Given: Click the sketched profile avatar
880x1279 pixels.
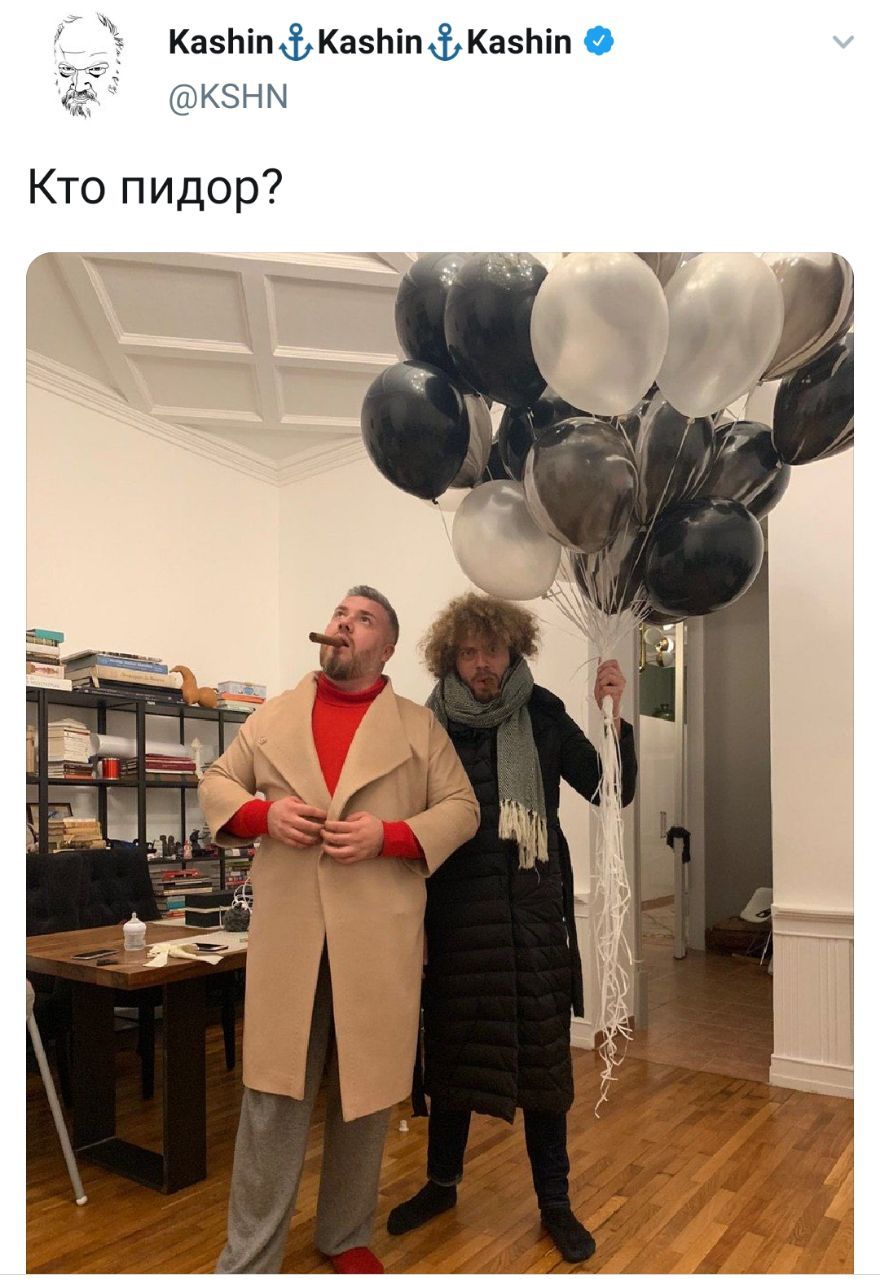Looking at the screenshot, I should (87, 65).
